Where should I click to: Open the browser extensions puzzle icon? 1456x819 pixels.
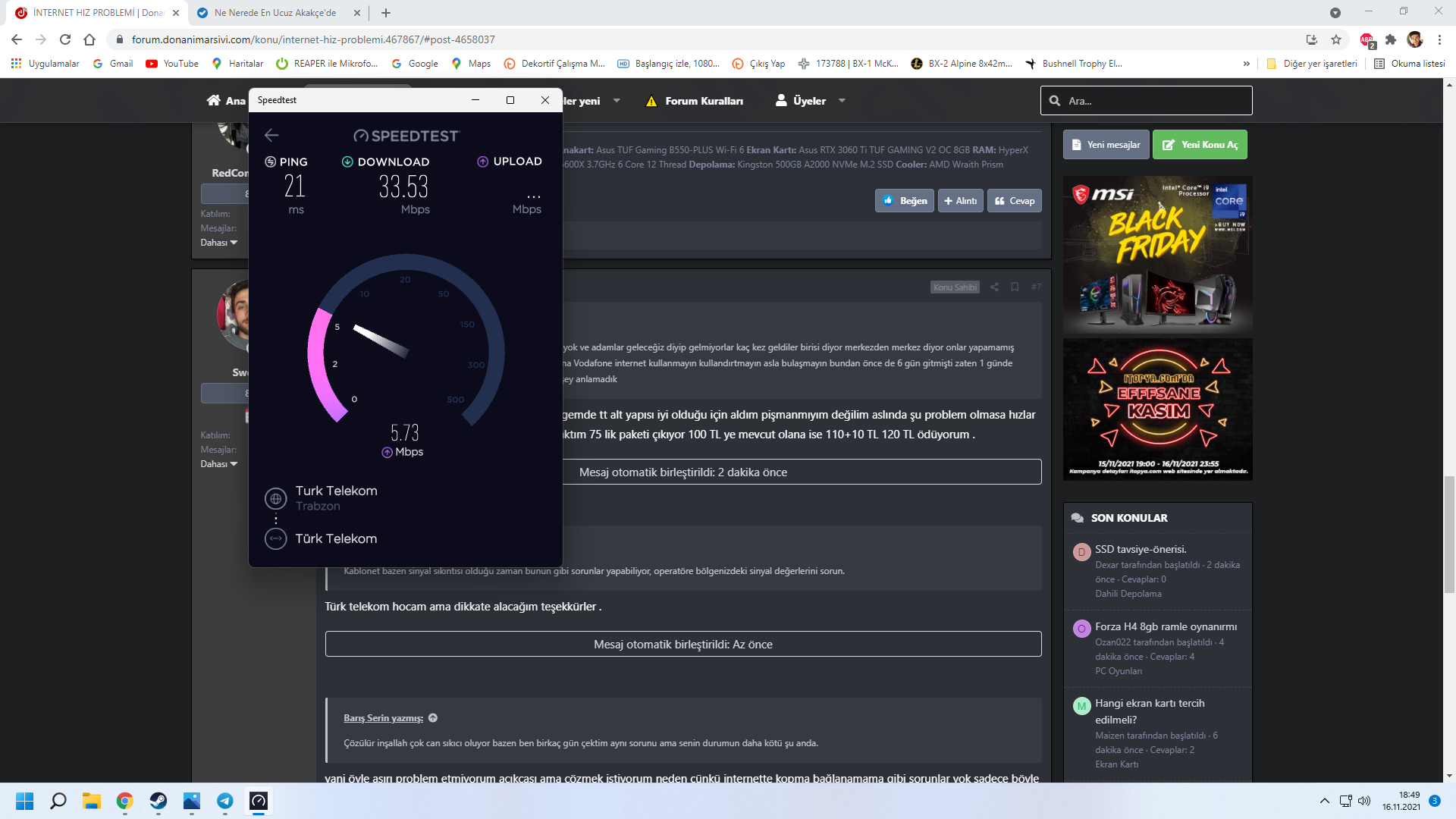tap(1390, 39)
